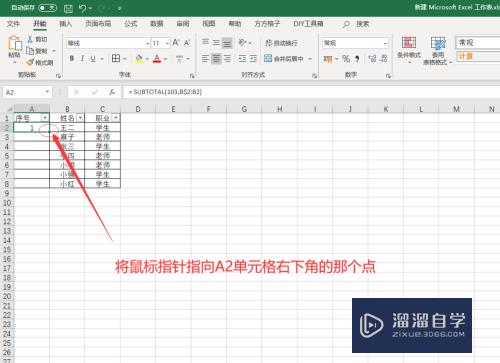Click the bottom align icon

click(x=227, y=43)
